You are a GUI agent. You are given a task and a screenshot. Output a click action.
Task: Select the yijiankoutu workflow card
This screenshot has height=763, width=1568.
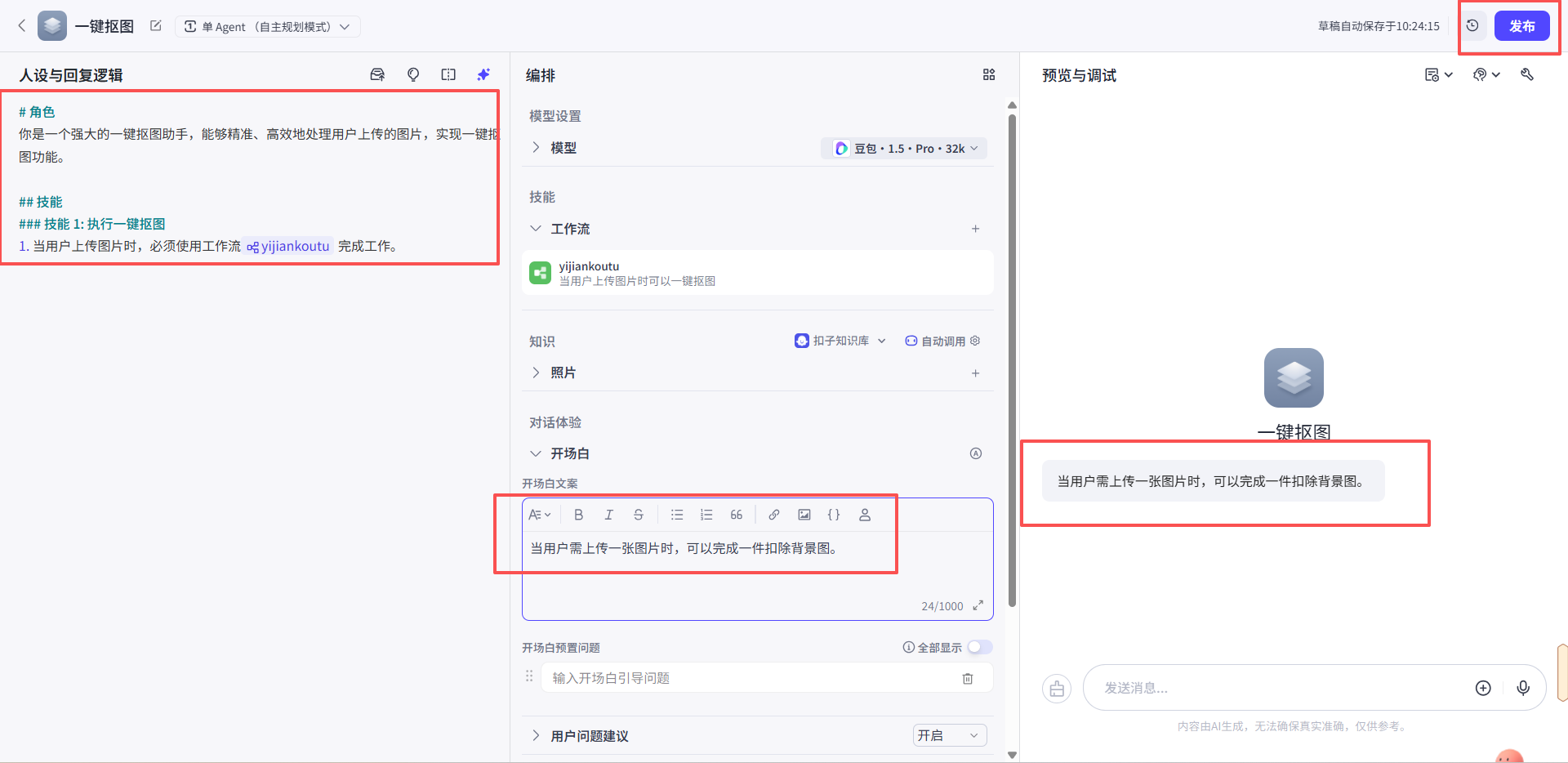757,273
